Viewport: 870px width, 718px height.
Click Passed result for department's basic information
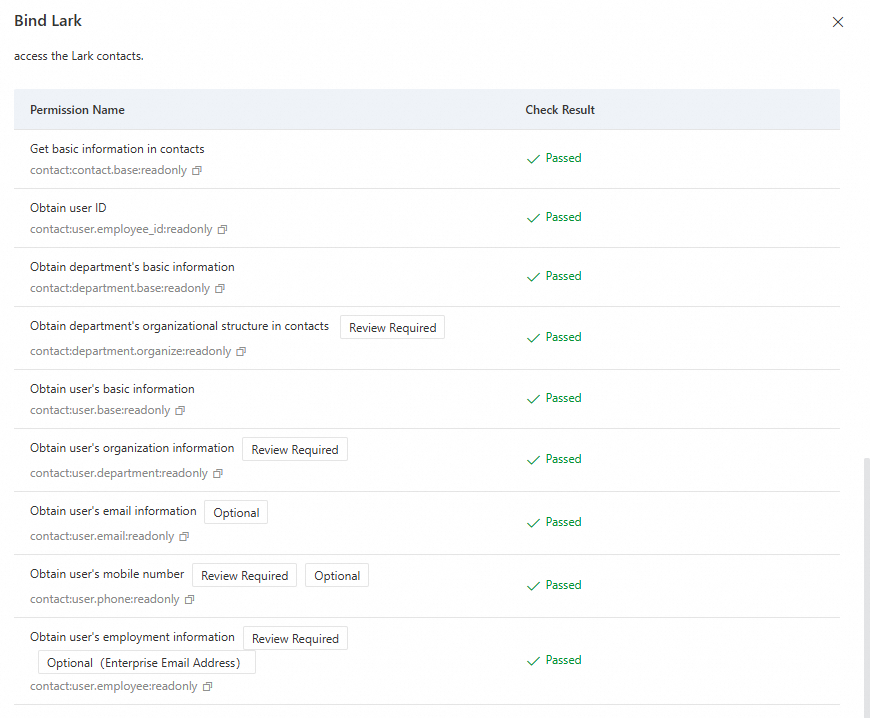554,276
